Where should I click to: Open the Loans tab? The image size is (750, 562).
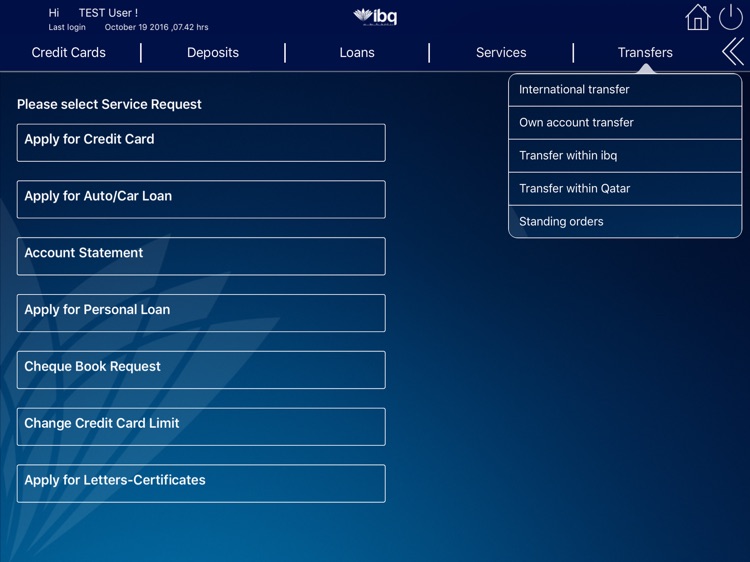(357, 53)
